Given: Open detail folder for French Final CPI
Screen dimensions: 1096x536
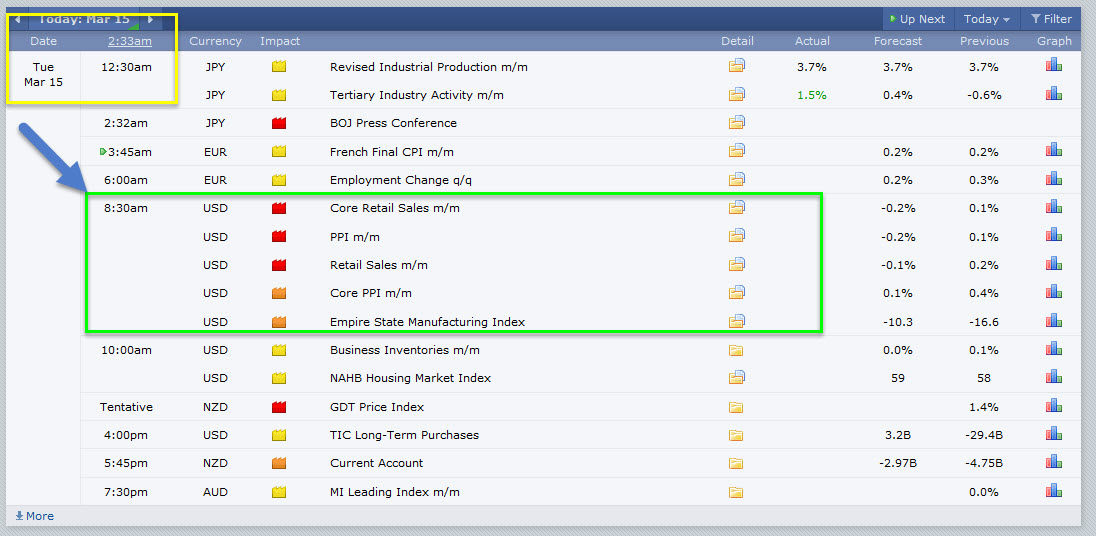Looking at the screenshot, I should (737, 151).
